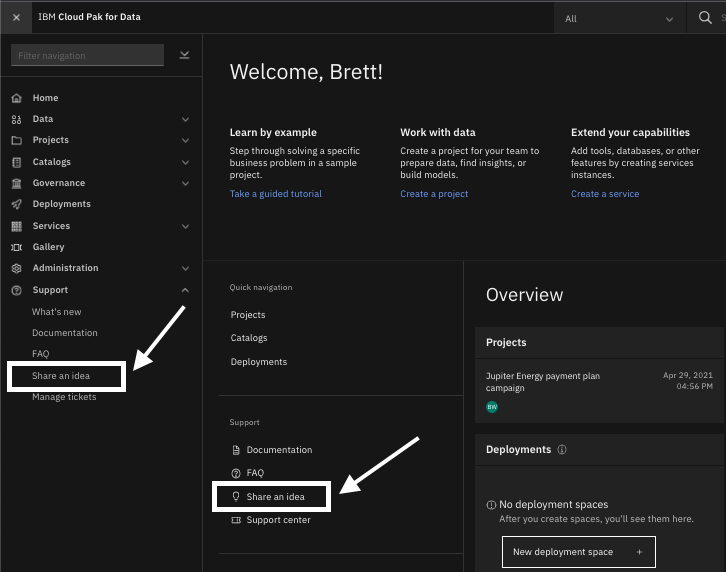Expand the Administration section chevron
This screenshot has width=726, height=572.
point(185,268)
